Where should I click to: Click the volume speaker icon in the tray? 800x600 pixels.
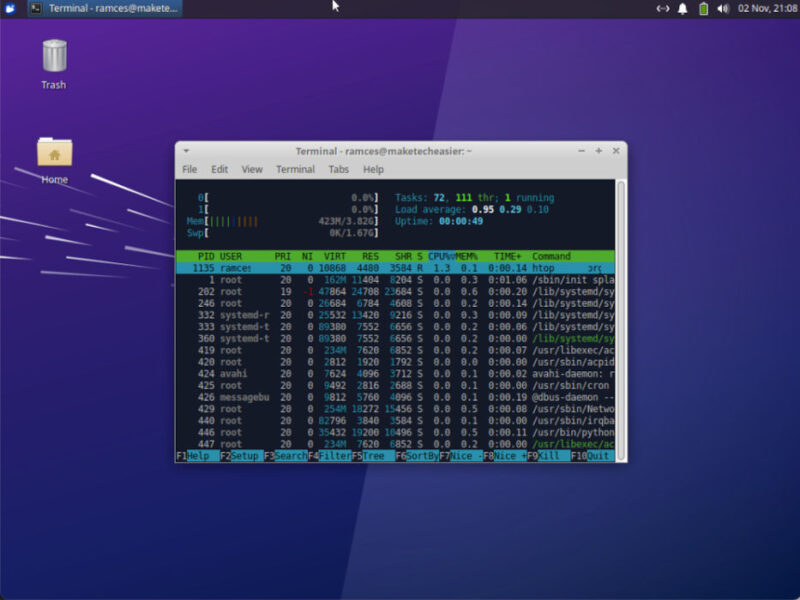[x=721, y=8]
